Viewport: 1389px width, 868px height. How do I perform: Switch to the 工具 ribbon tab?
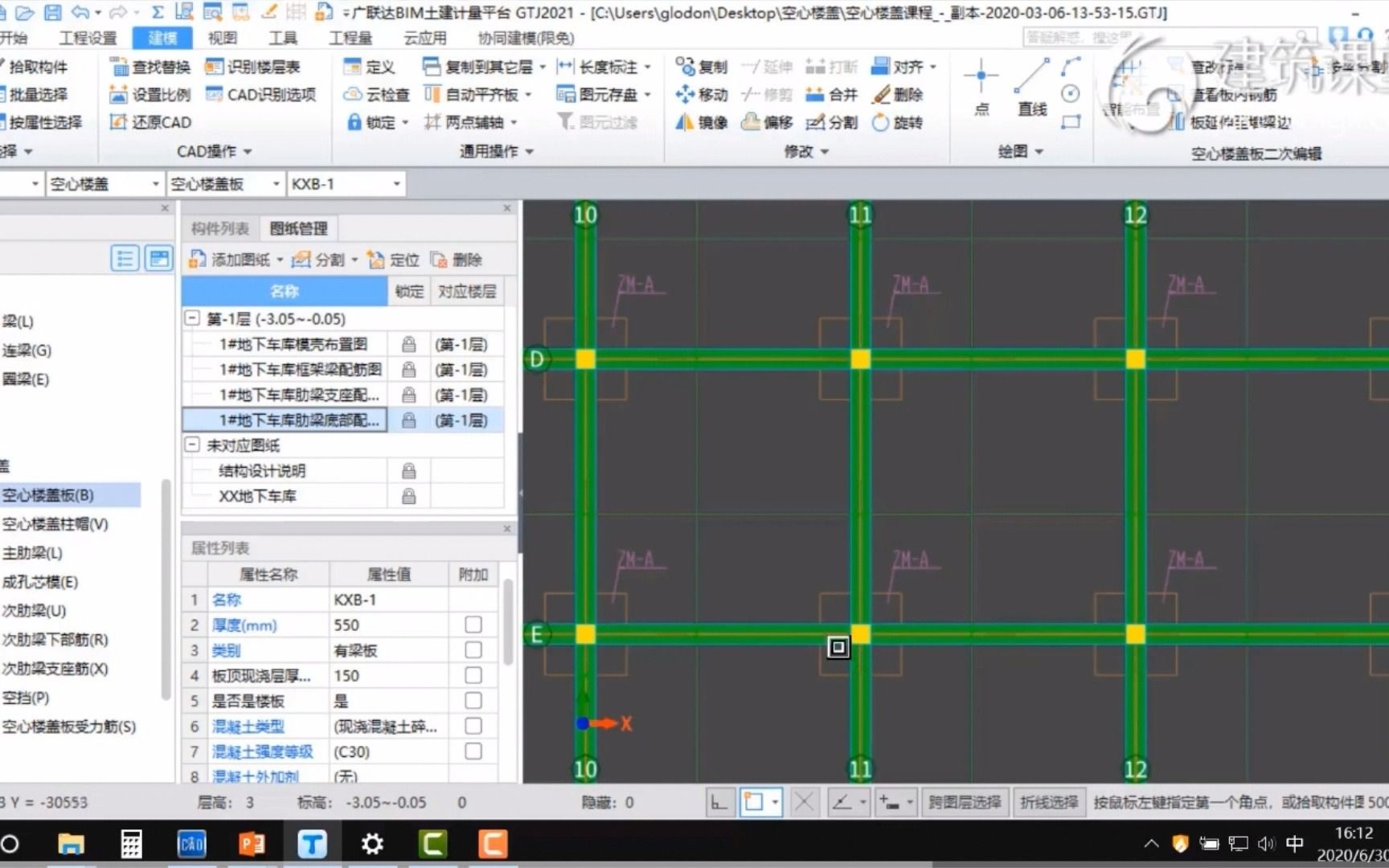click(283, 38)
